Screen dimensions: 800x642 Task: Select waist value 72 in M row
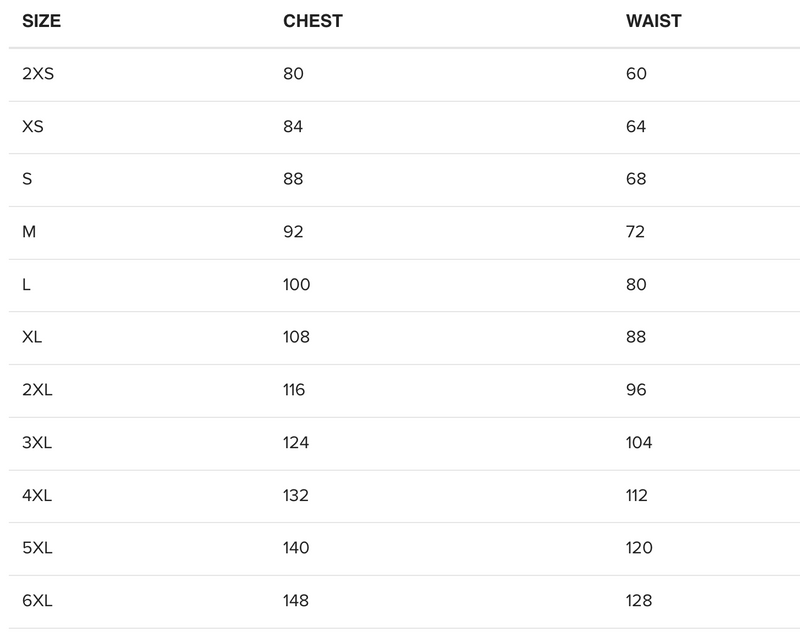636,232
